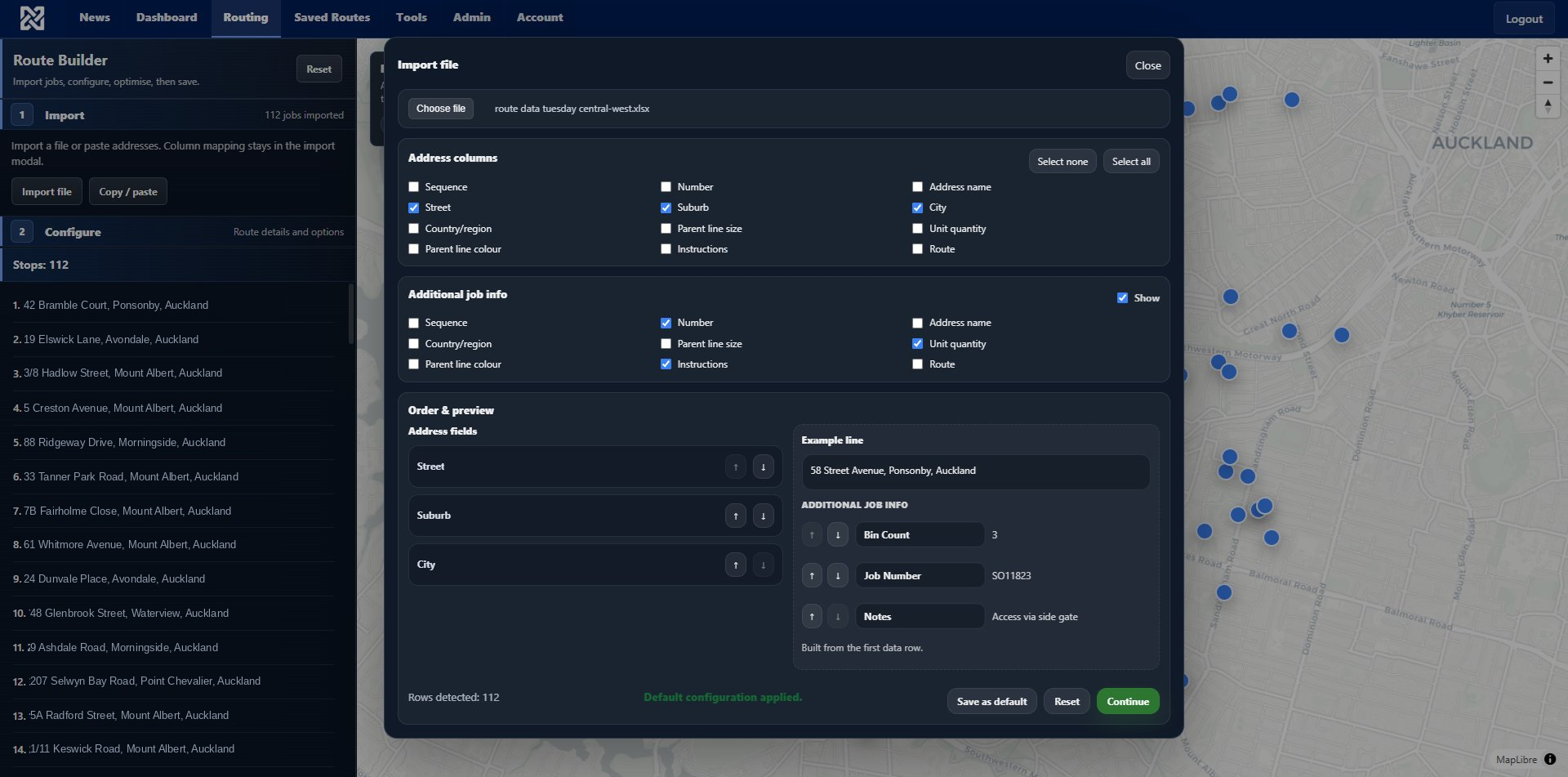The image size is (1568, 777).
Task: Expand the Configure step section
Action: pyautogui.click(x=178, y=232)
